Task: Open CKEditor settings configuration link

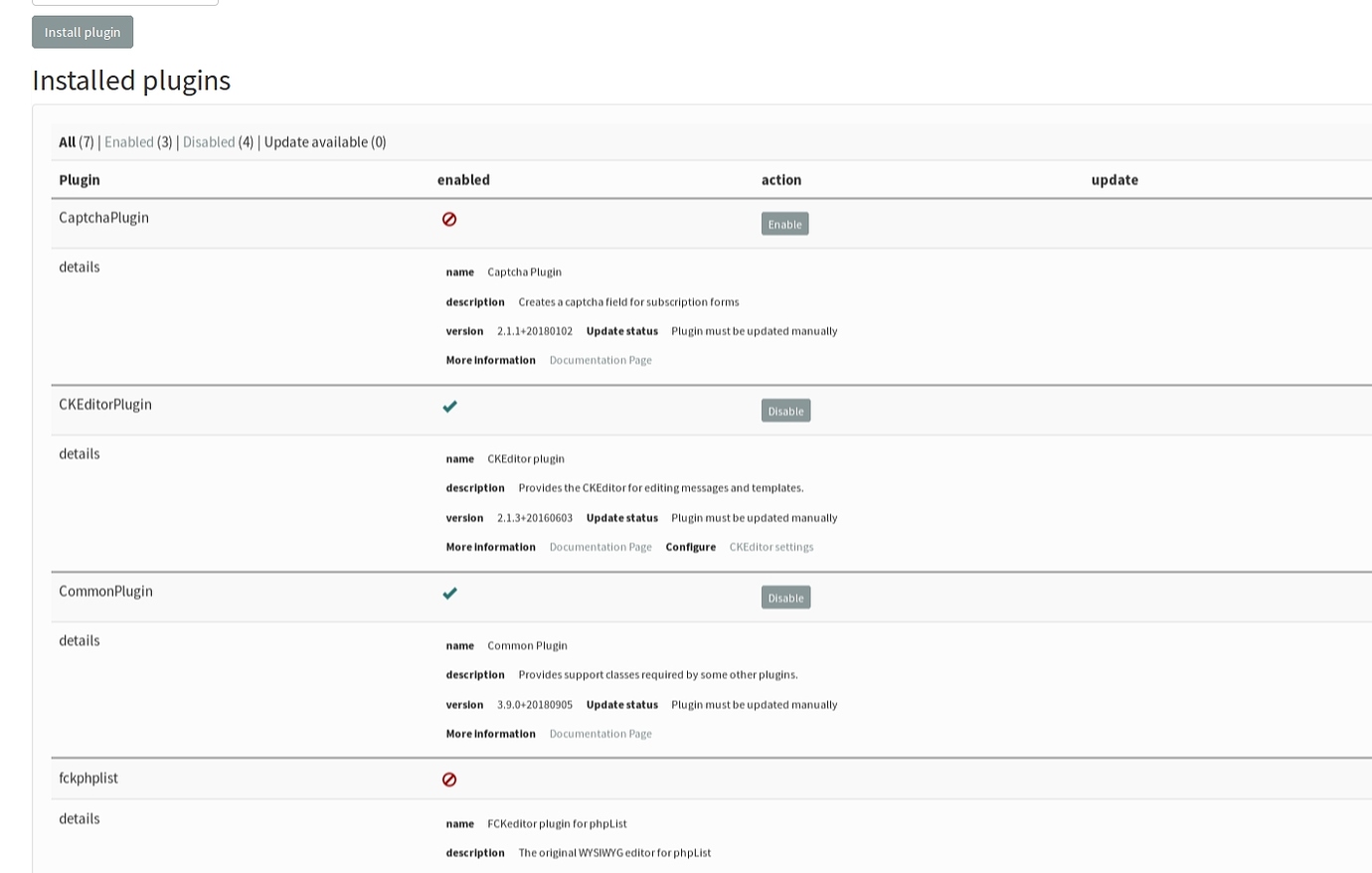Action: (x=772, y=546)
